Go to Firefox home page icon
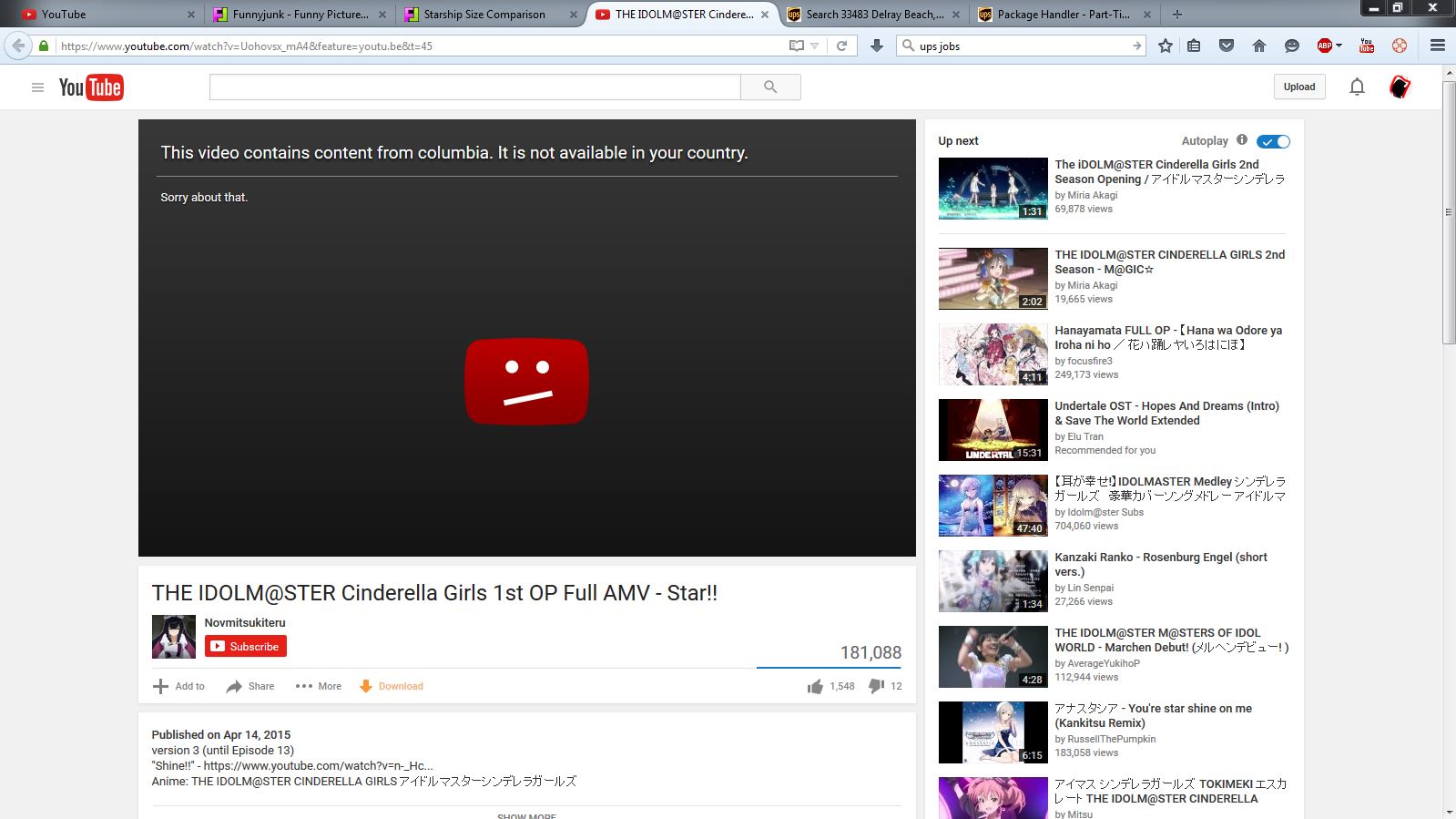This screenshot has height=819, width=1456. click(x=1259, y=46)
